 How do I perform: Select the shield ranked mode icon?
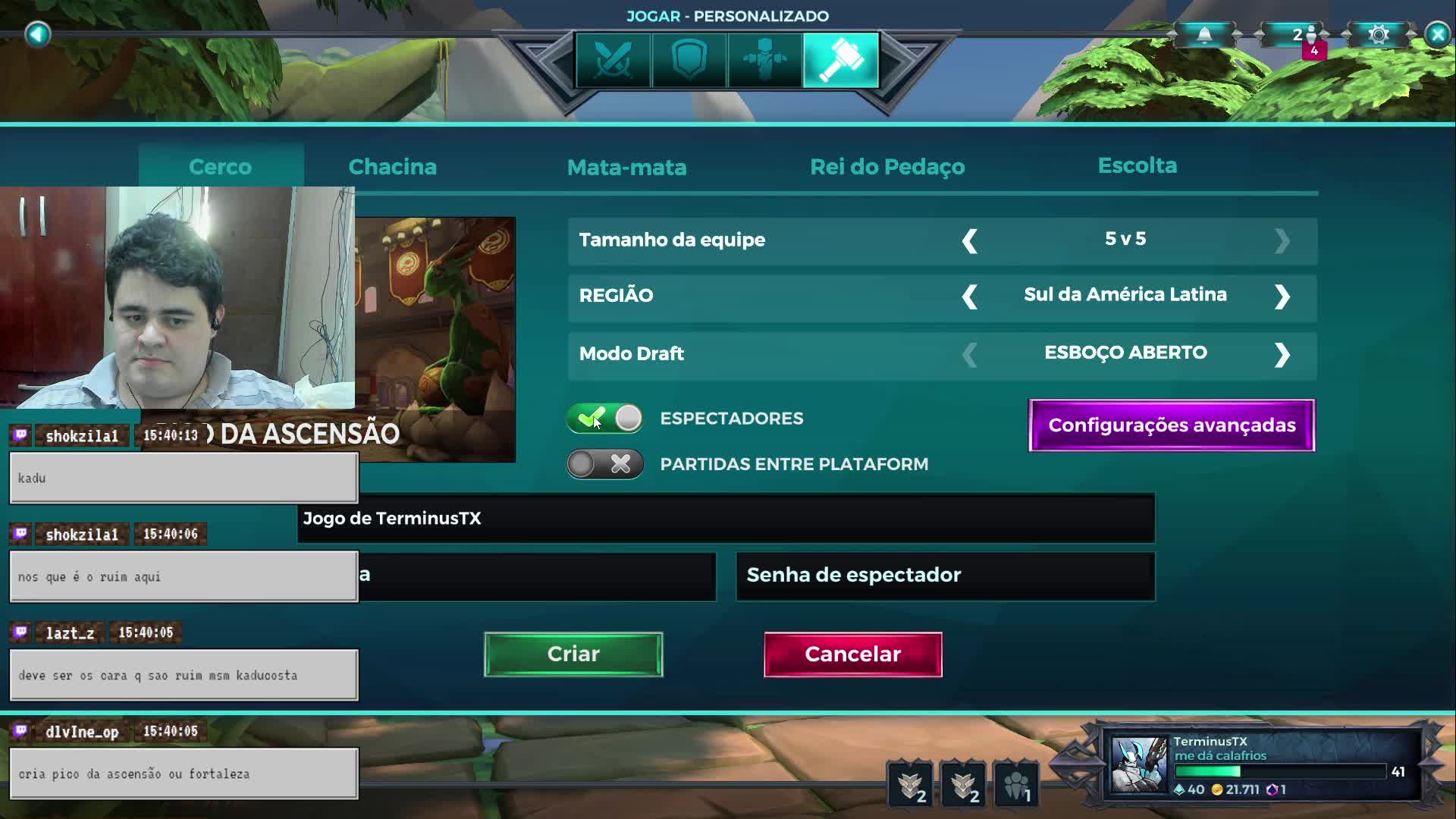(x=689, y=60)
